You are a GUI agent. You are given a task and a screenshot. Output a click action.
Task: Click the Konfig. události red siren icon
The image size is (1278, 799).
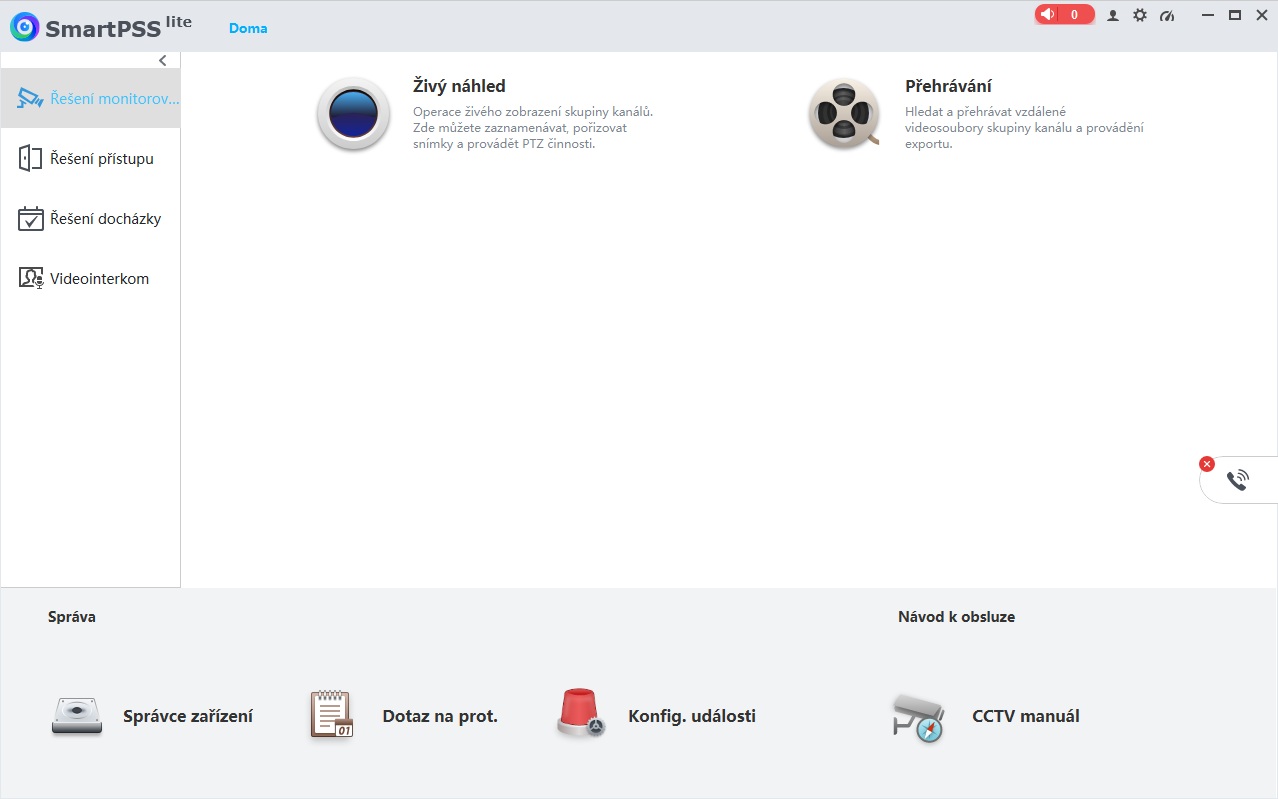point(581,715)
